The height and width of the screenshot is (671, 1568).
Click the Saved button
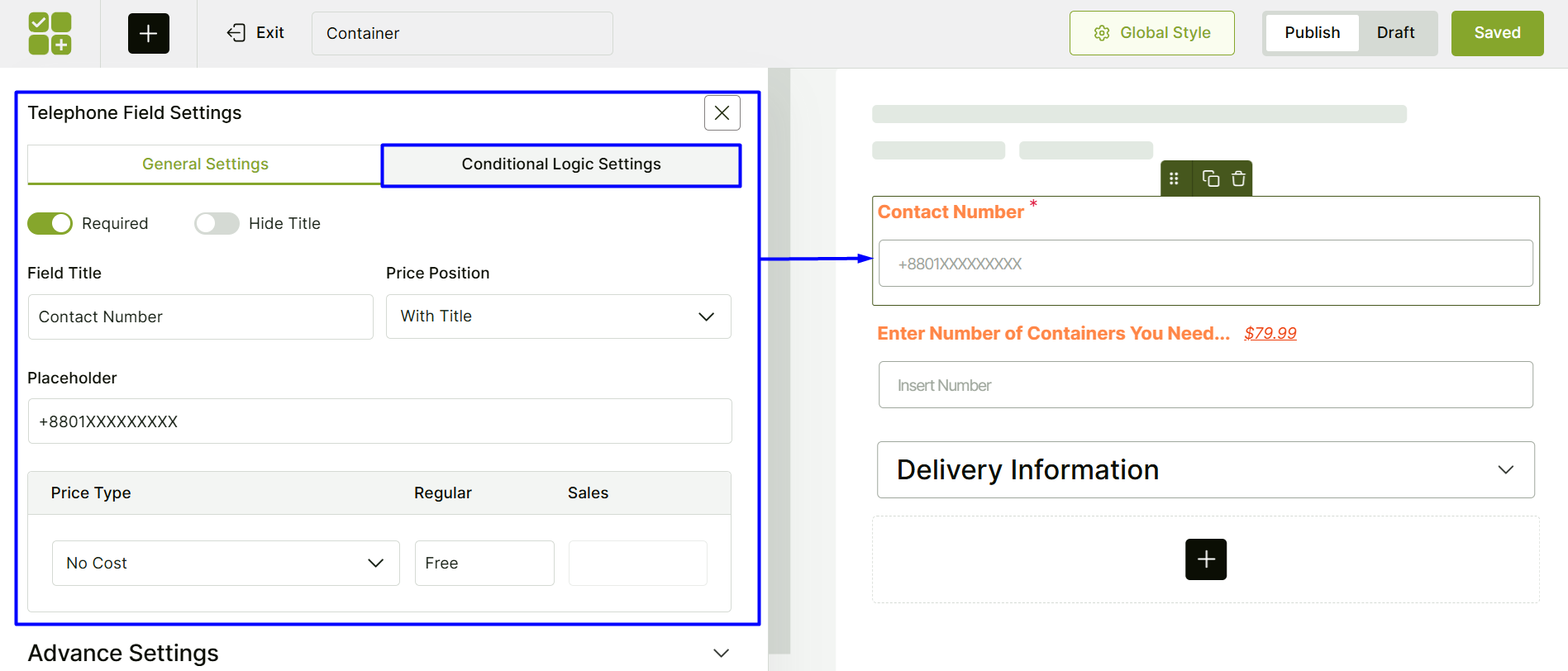(x=1497, y=33)
